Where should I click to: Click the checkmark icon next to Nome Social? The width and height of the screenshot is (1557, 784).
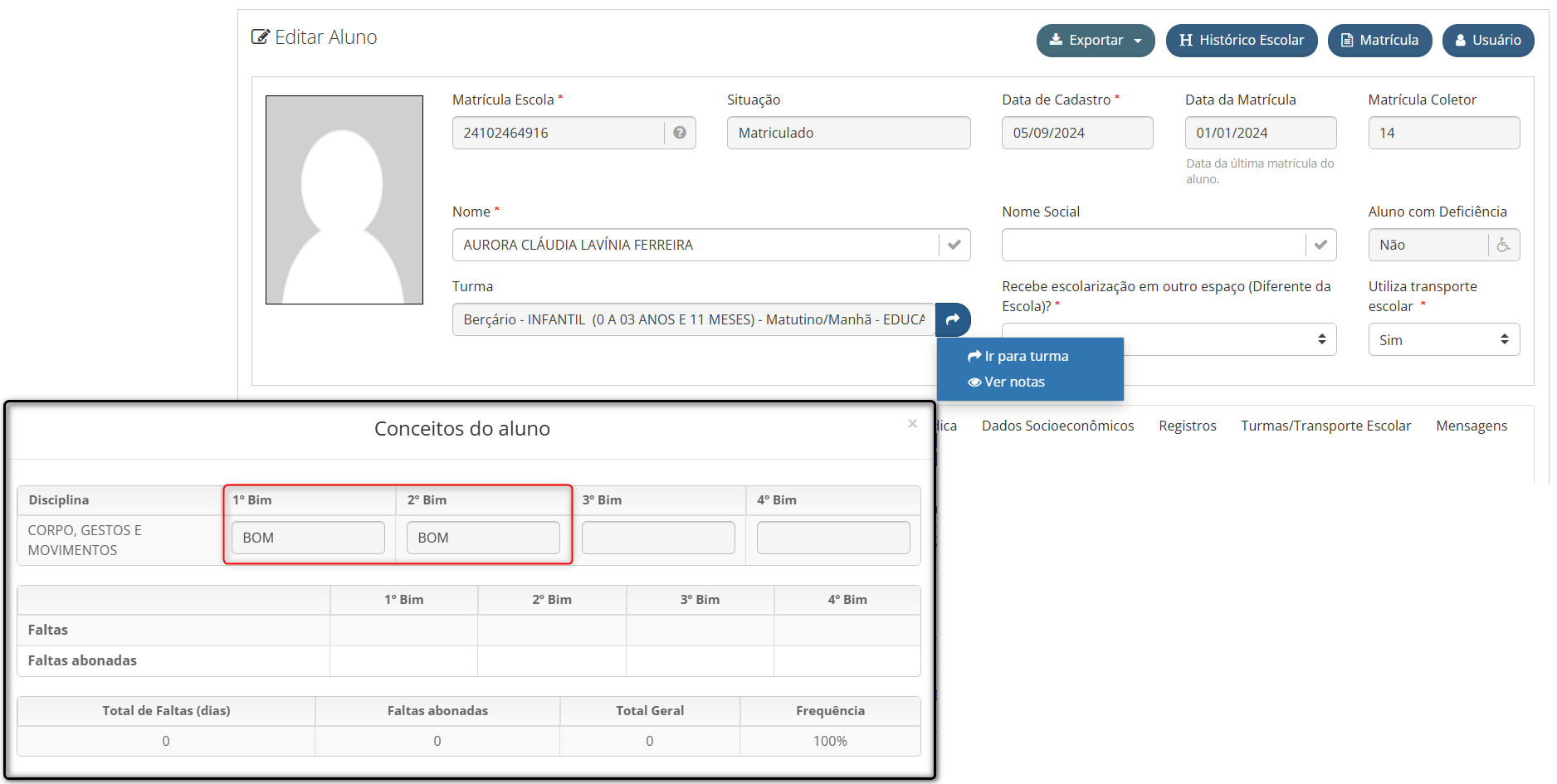point(1320,245)
